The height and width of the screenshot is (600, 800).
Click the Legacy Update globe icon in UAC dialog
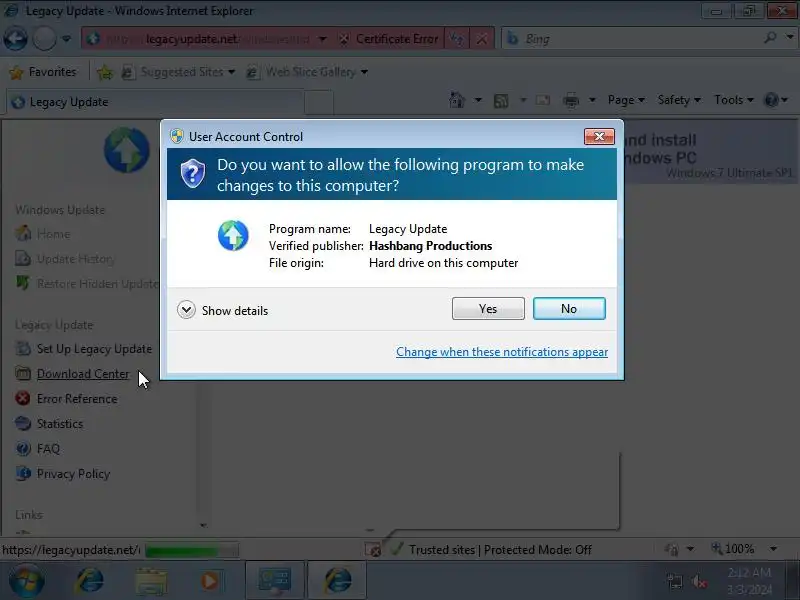[233, 236]
